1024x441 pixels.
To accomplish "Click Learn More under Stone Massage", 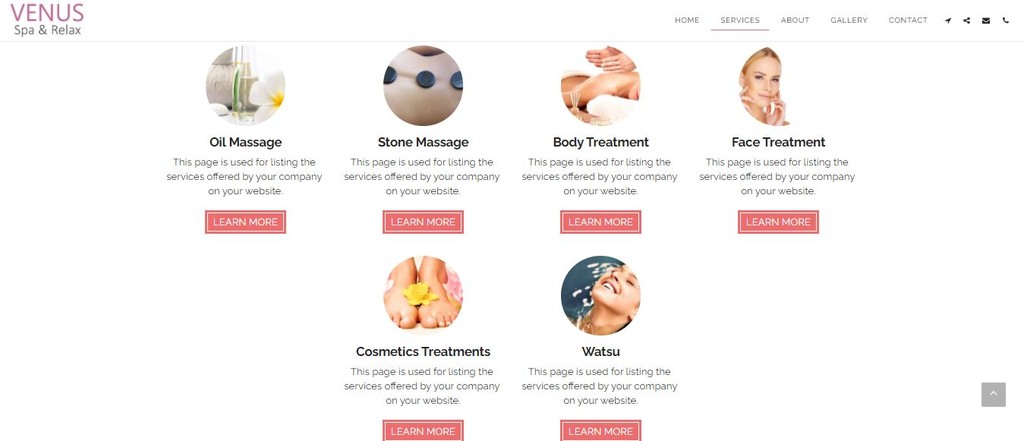I will click(423, 222).
